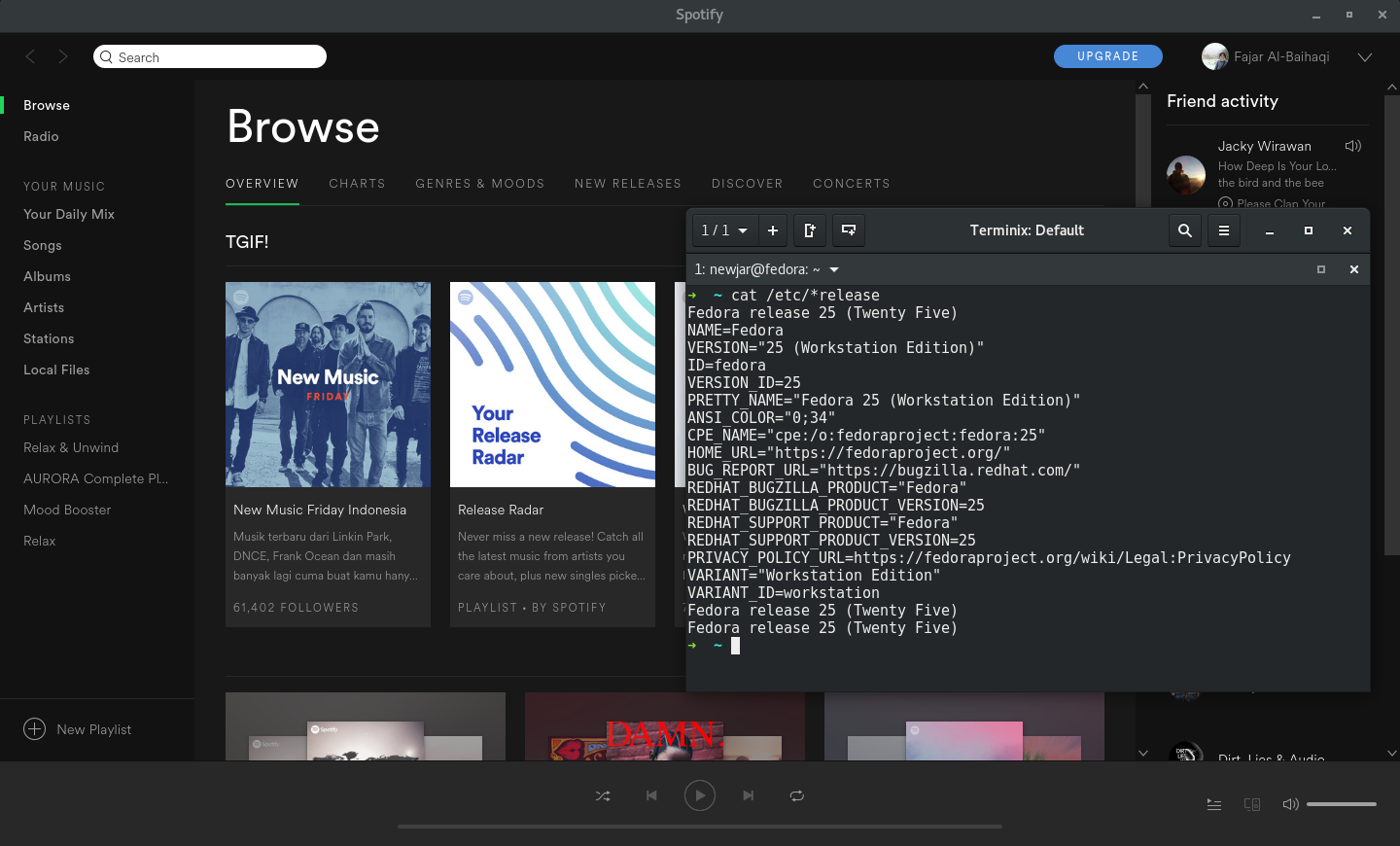Open Fajar Al-Baihaqi's profile
Image resolution: width=1400 pixels, height=846 pixels.
(1266, 56)
